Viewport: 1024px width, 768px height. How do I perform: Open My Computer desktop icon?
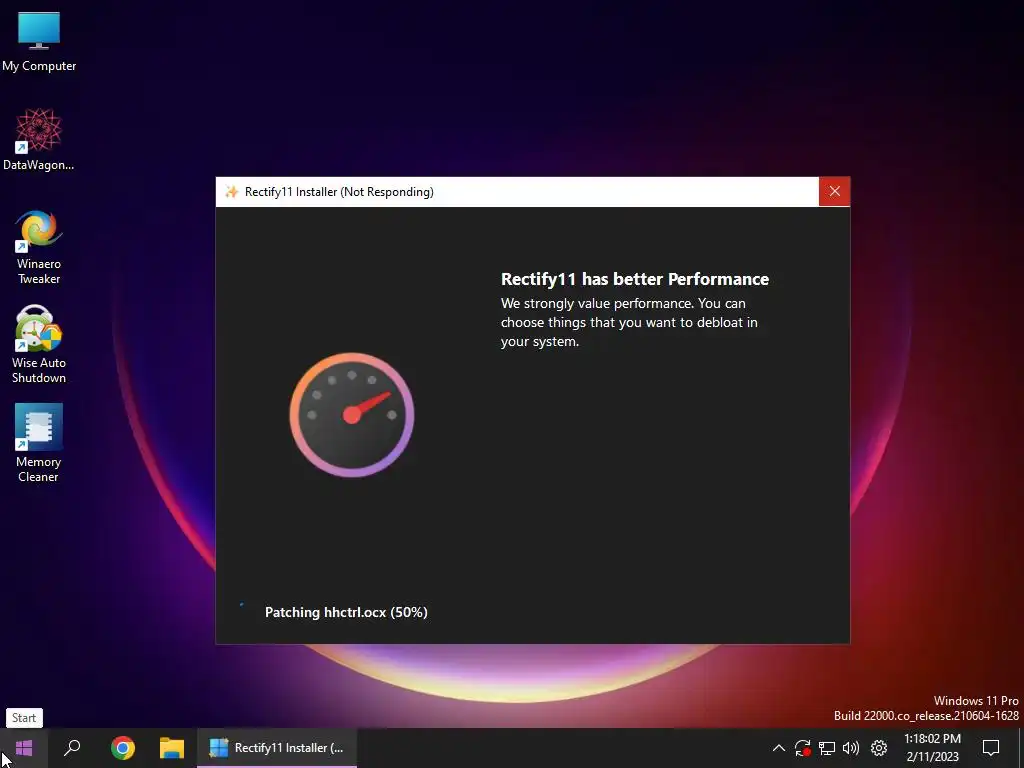39,42
